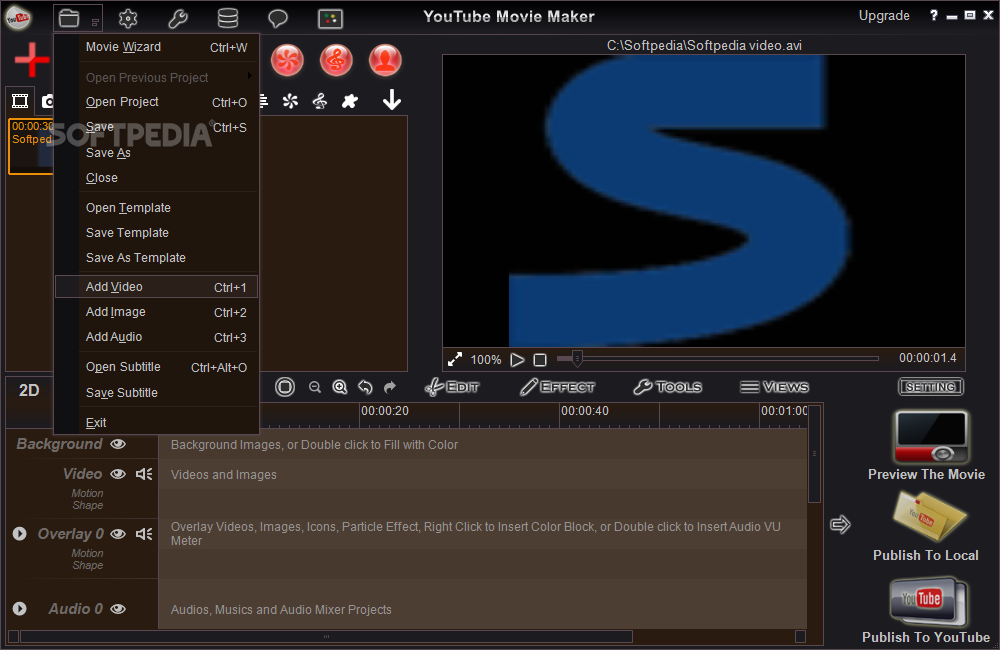Open the gear settings icon in the title bar
The height and width of the screenshot is (650, 1000).
point(128,18)
